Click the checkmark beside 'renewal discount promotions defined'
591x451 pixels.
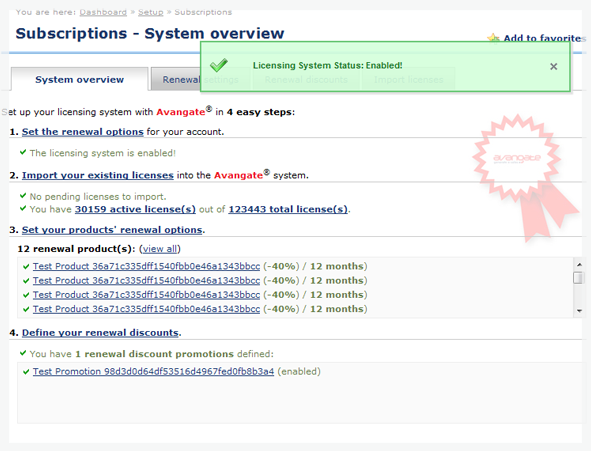(x=23, y=353)
